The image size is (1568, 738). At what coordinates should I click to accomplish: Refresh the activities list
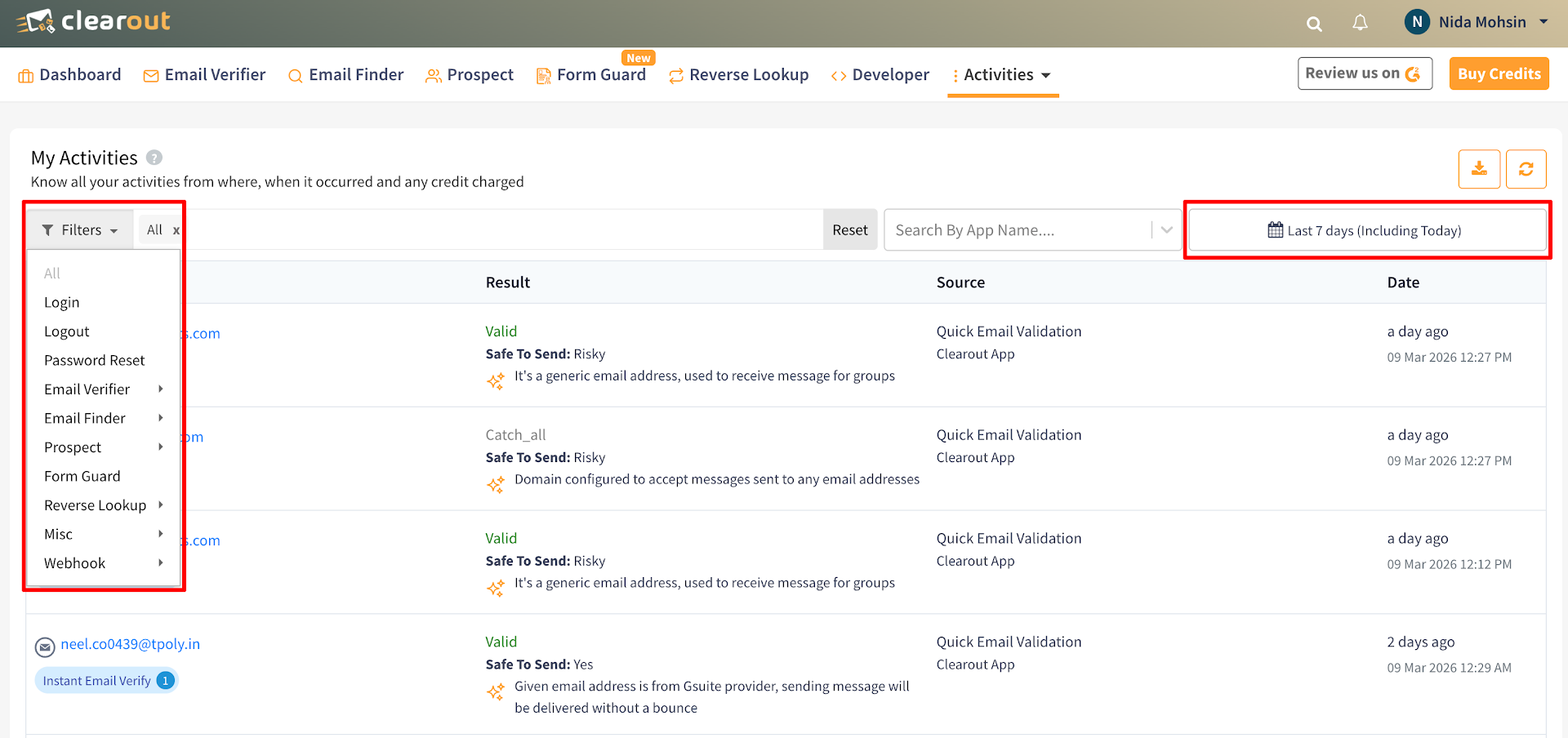pyautogui.click(x=1526, y=168)
